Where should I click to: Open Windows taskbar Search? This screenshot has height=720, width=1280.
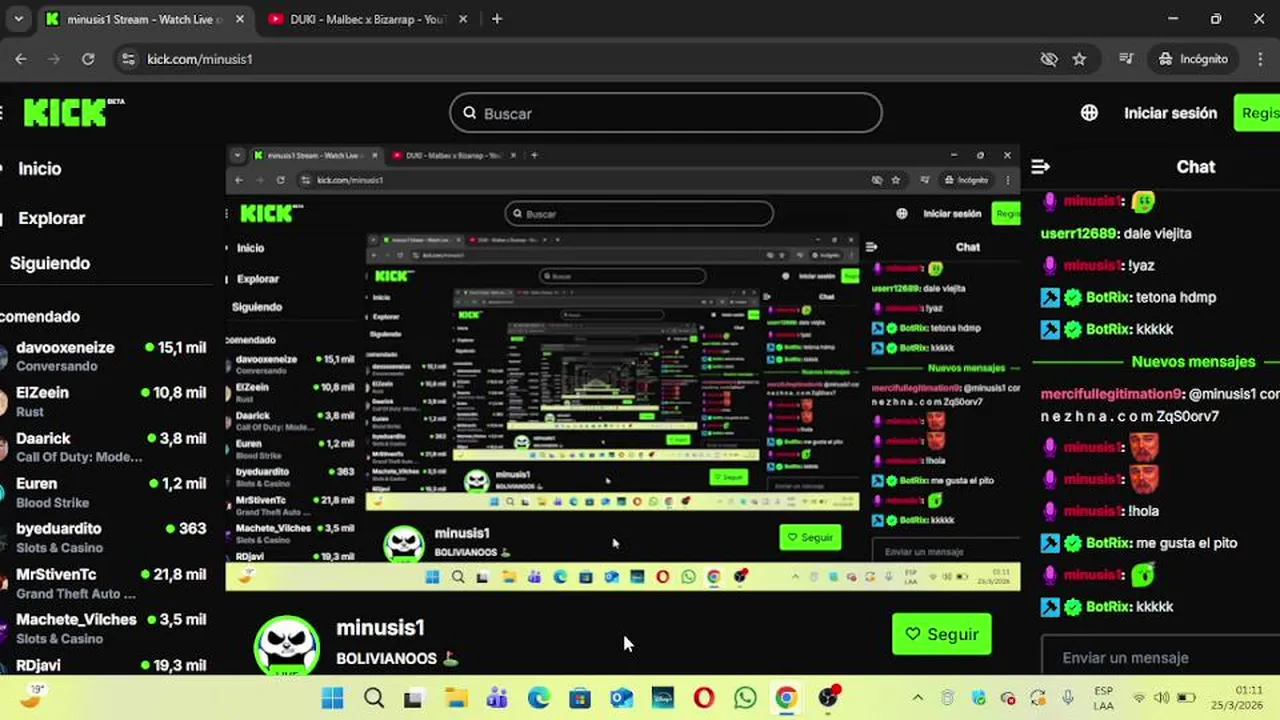(374, 698)
